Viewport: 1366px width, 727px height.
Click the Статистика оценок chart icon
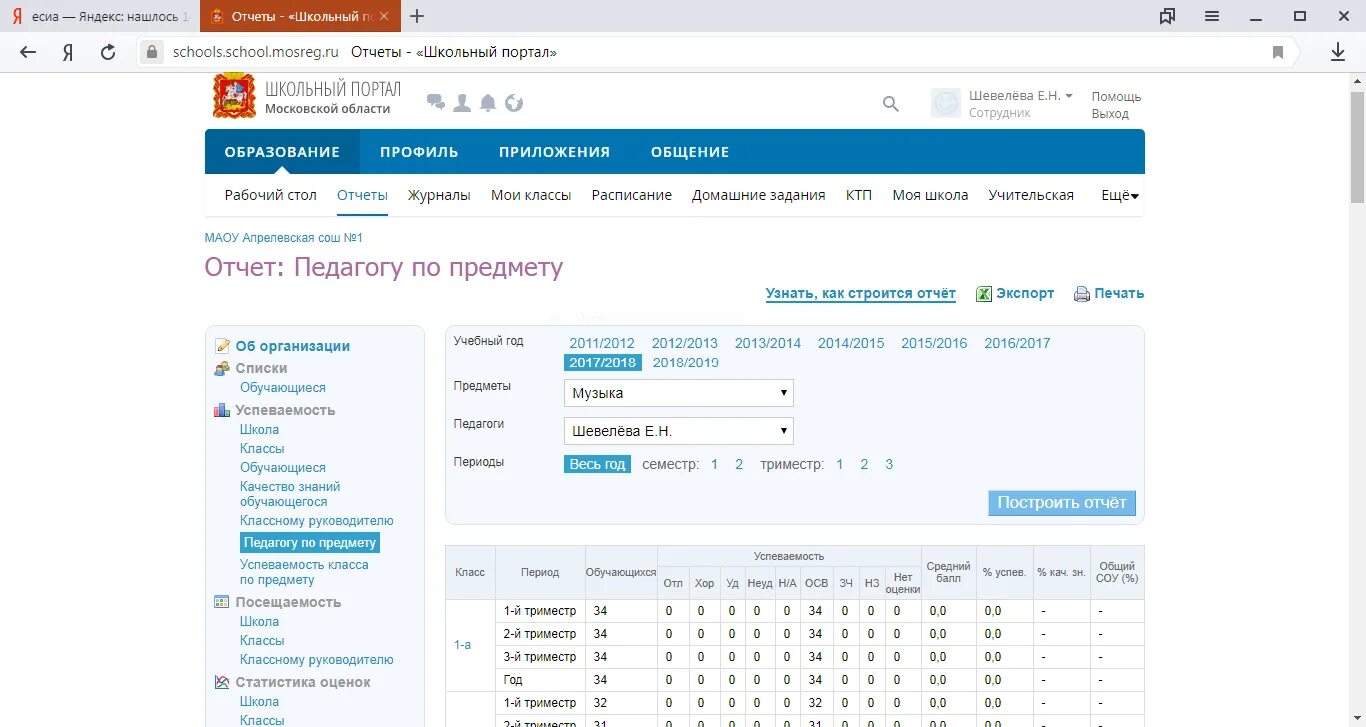click(222, 682)
